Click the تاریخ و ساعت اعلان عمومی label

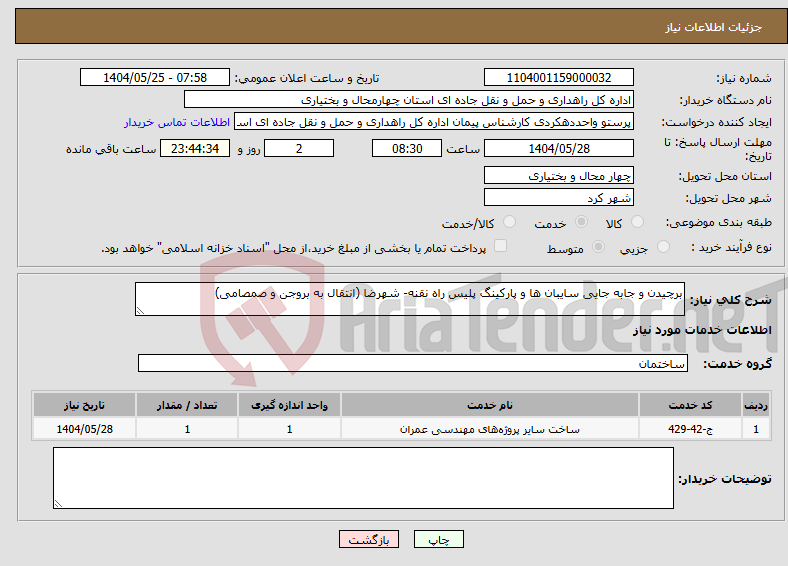coord(307,78)
